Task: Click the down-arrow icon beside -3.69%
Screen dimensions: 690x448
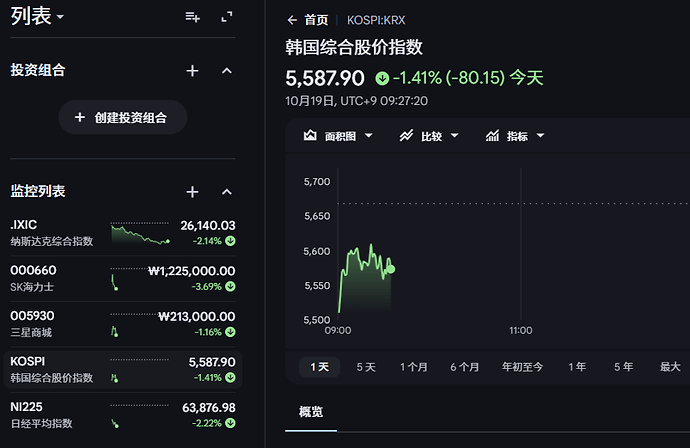Action: click(230, 286)
